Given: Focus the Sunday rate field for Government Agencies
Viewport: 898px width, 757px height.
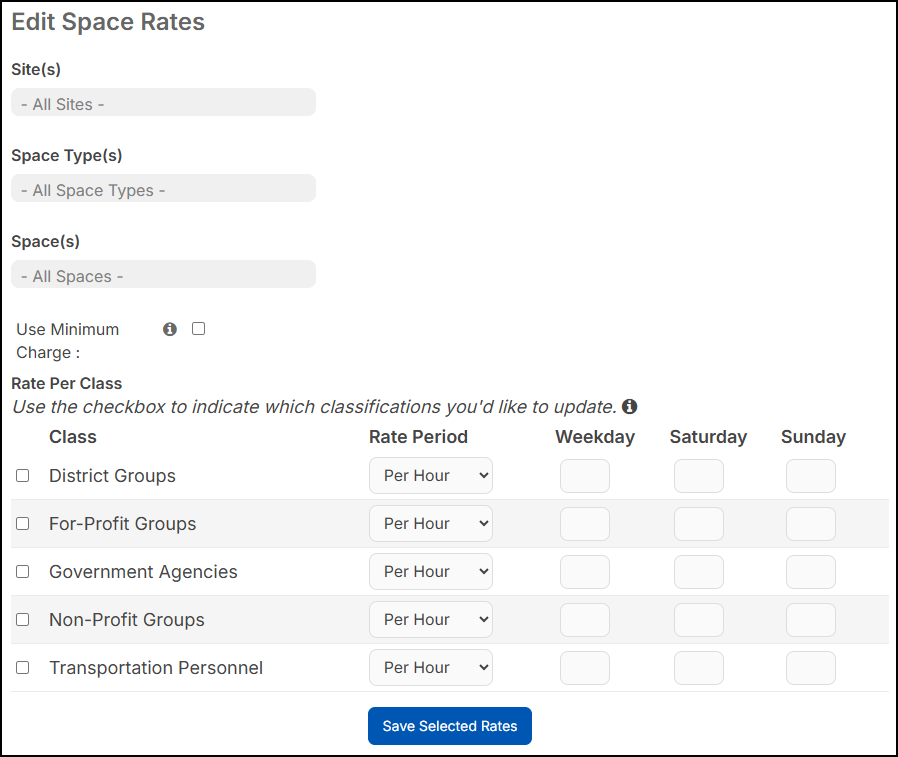Looking at the screenshot, I should click(811, 572).
